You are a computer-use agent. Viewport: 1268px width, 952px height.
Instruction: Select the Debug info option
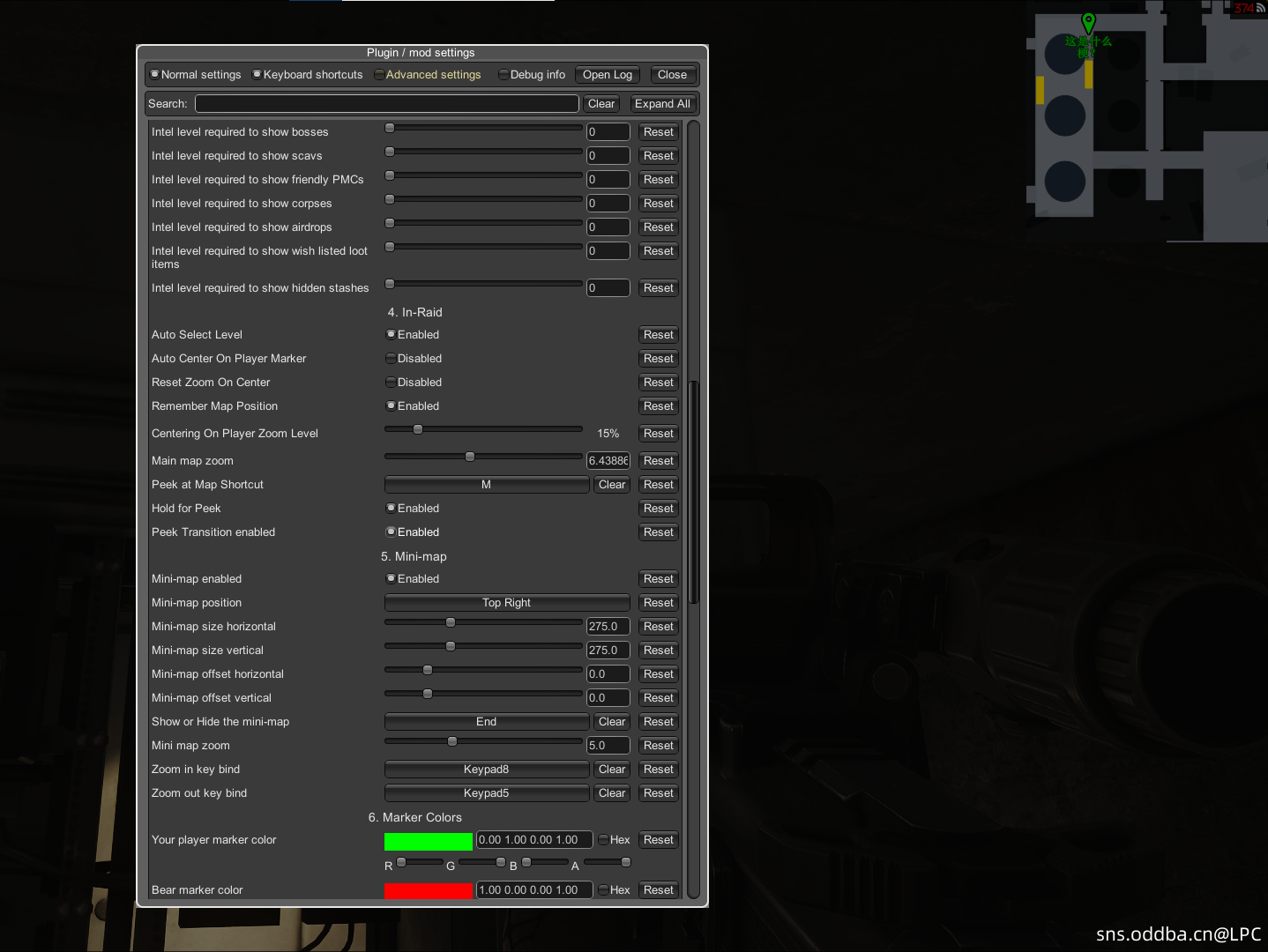tap(503, 75)
